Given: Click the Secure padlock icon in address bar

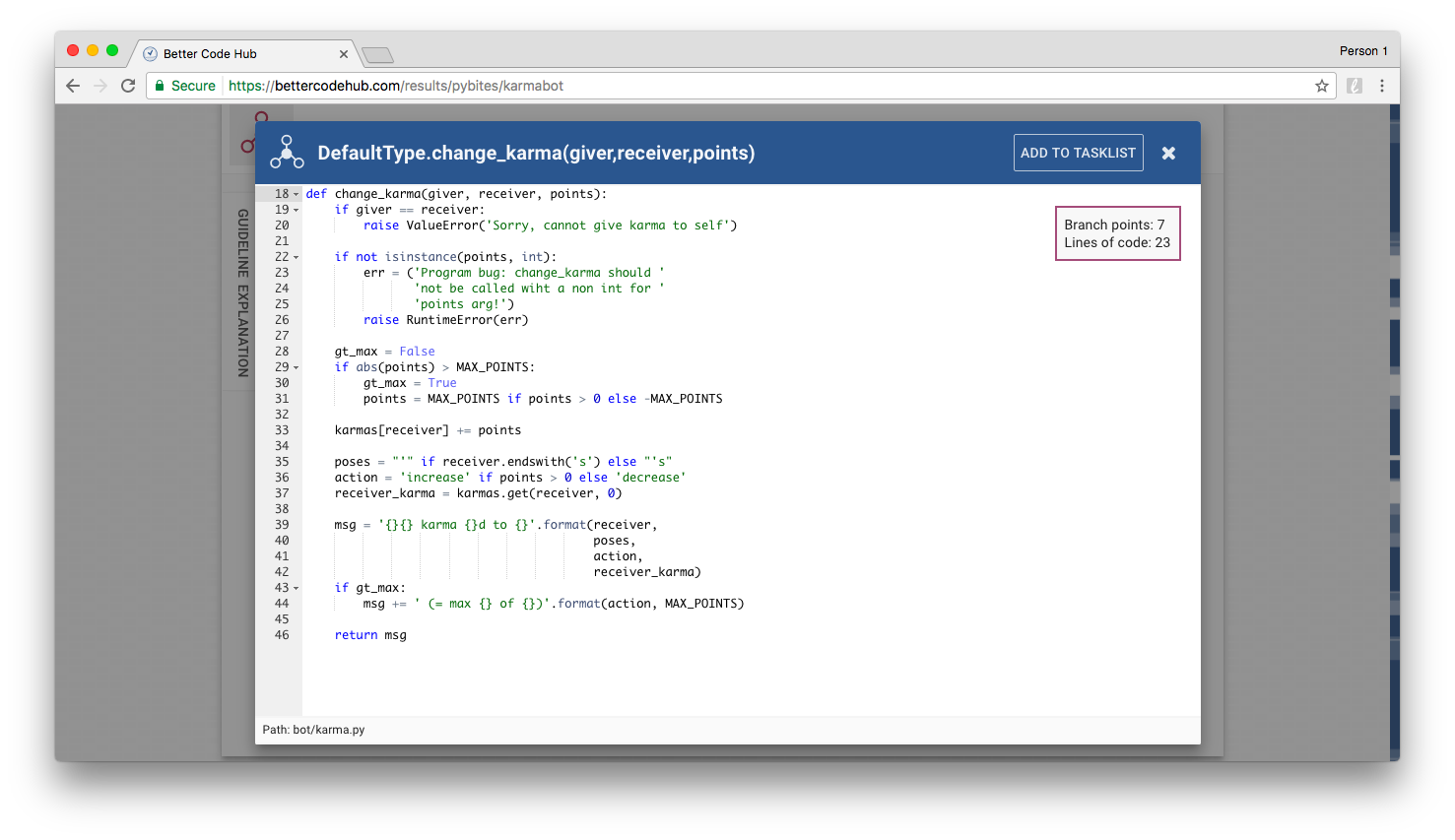Looking at the screenshot, I should coord(160,86).
